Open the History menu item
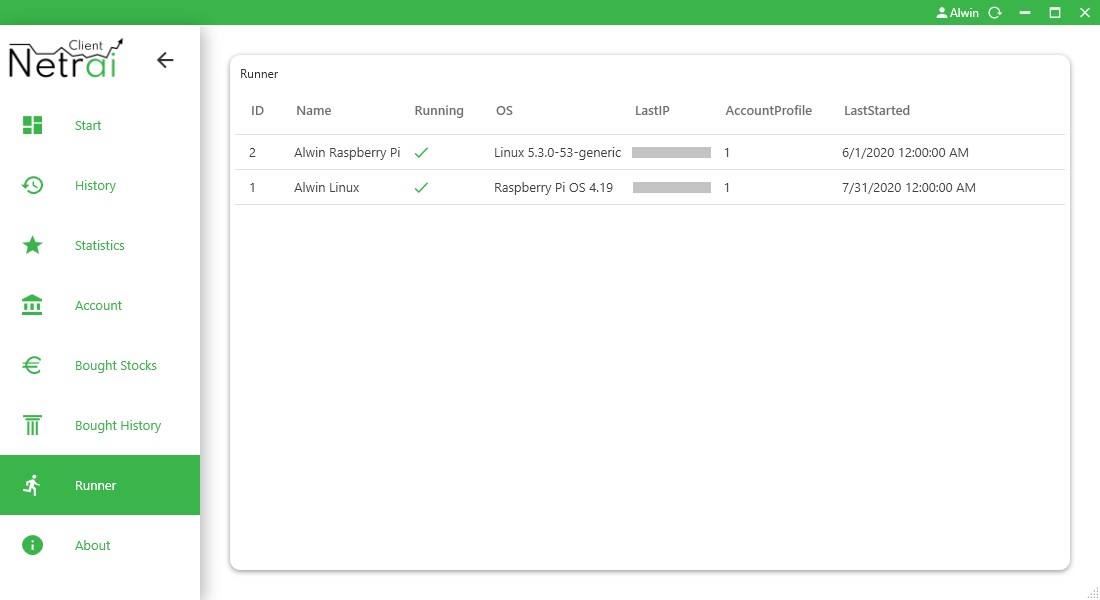The height and width of the screenshot is (600, 1100). (100, 185)
